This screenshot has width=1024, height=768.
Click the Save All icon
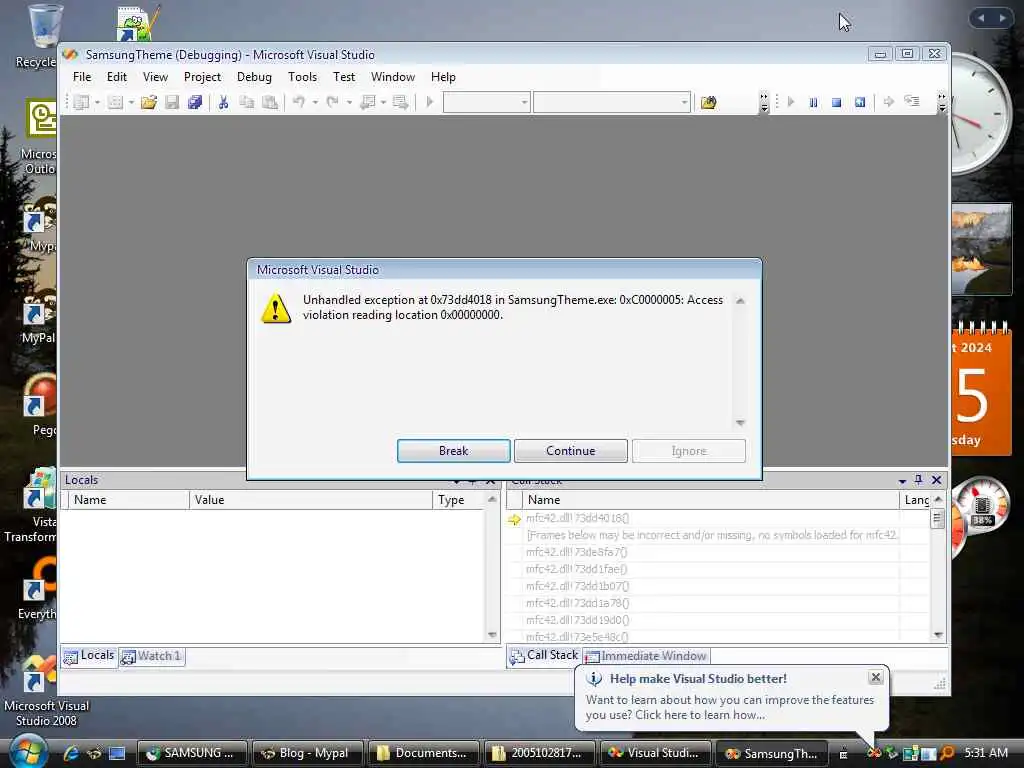(x=195, y=103)
